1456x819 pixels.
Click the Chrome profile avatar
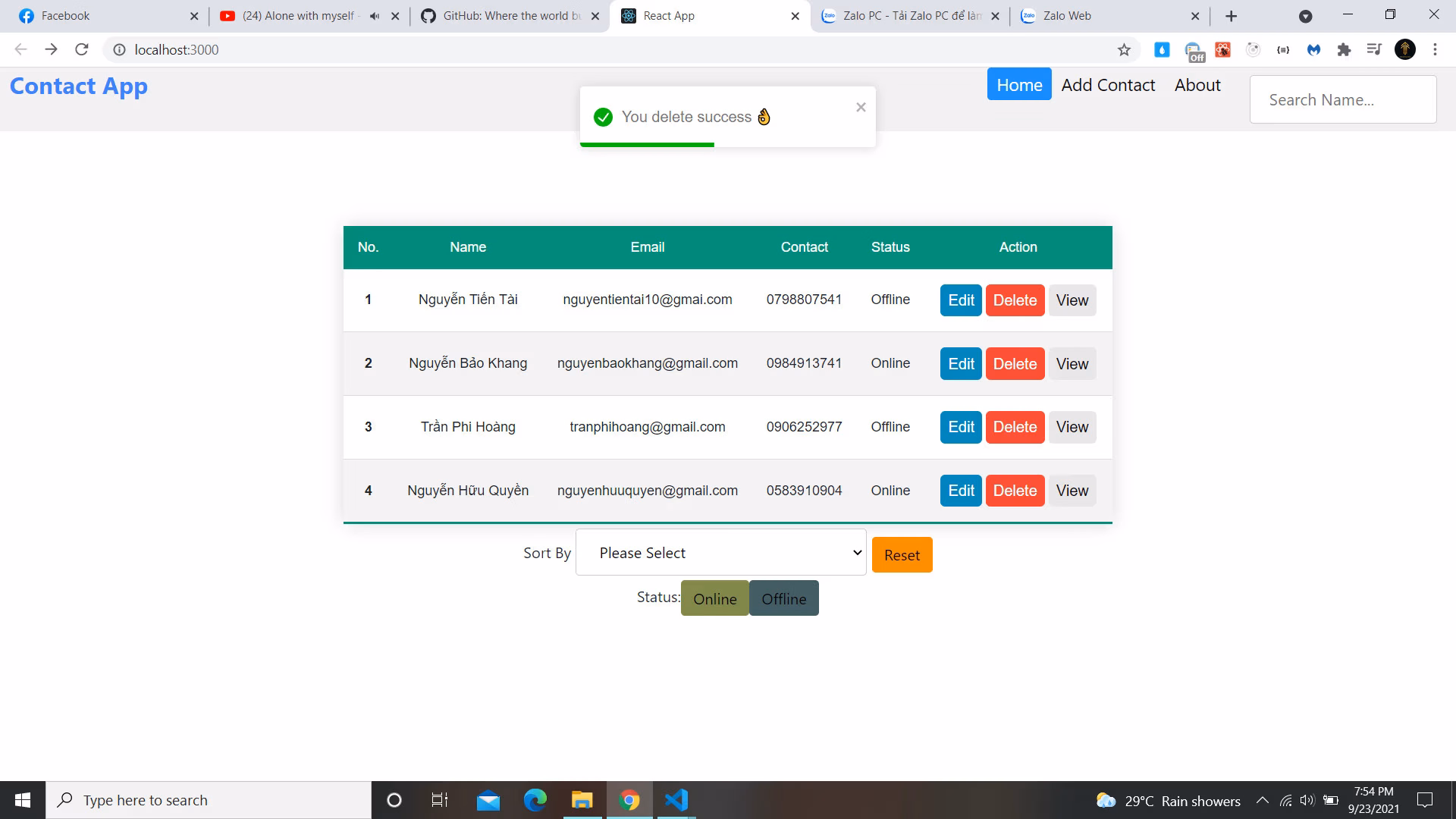pyautogui.click(x=1405, y=50)
